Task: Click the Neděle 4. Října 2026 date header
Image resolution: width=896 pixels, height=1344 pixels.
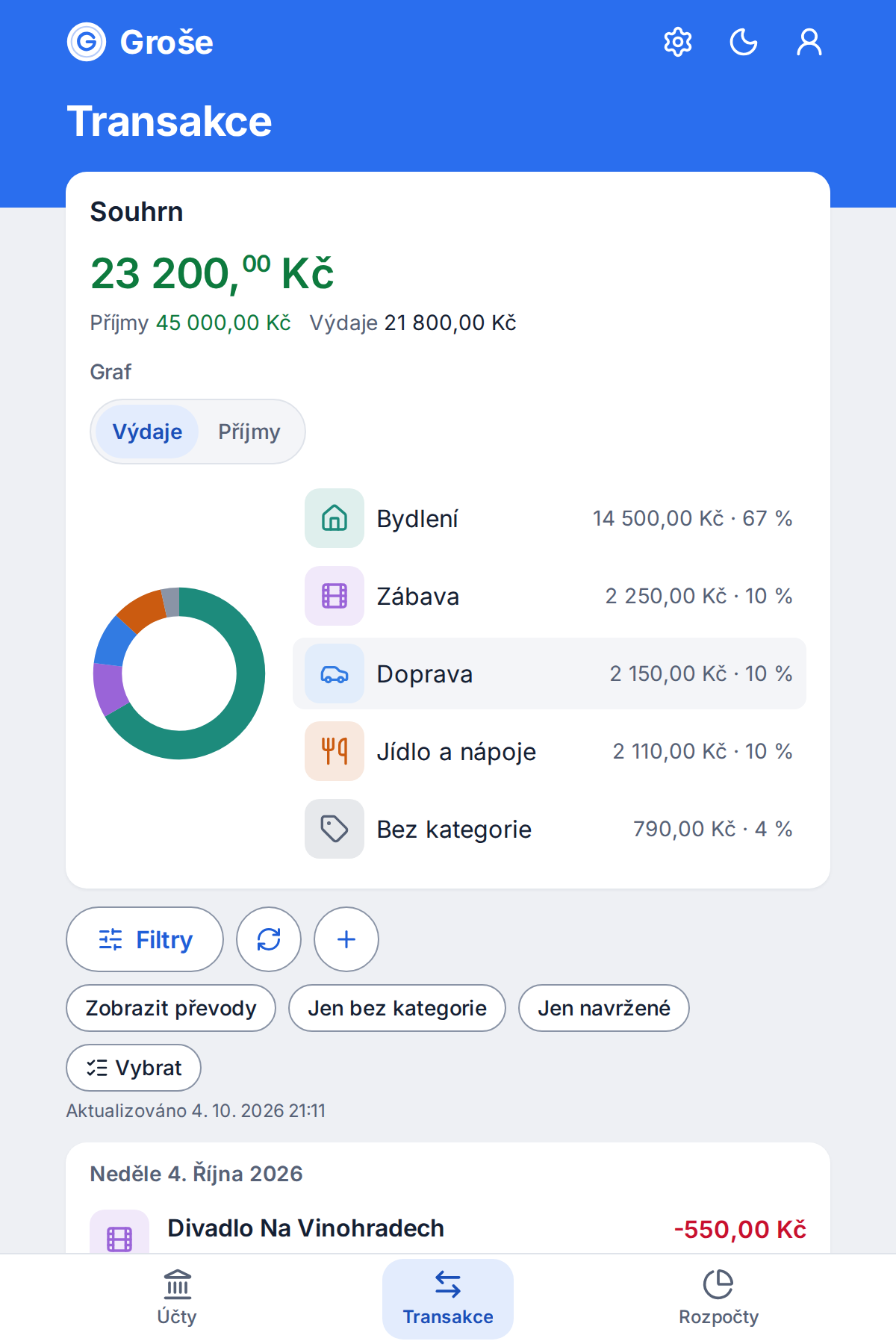Action: [196, 1174]
